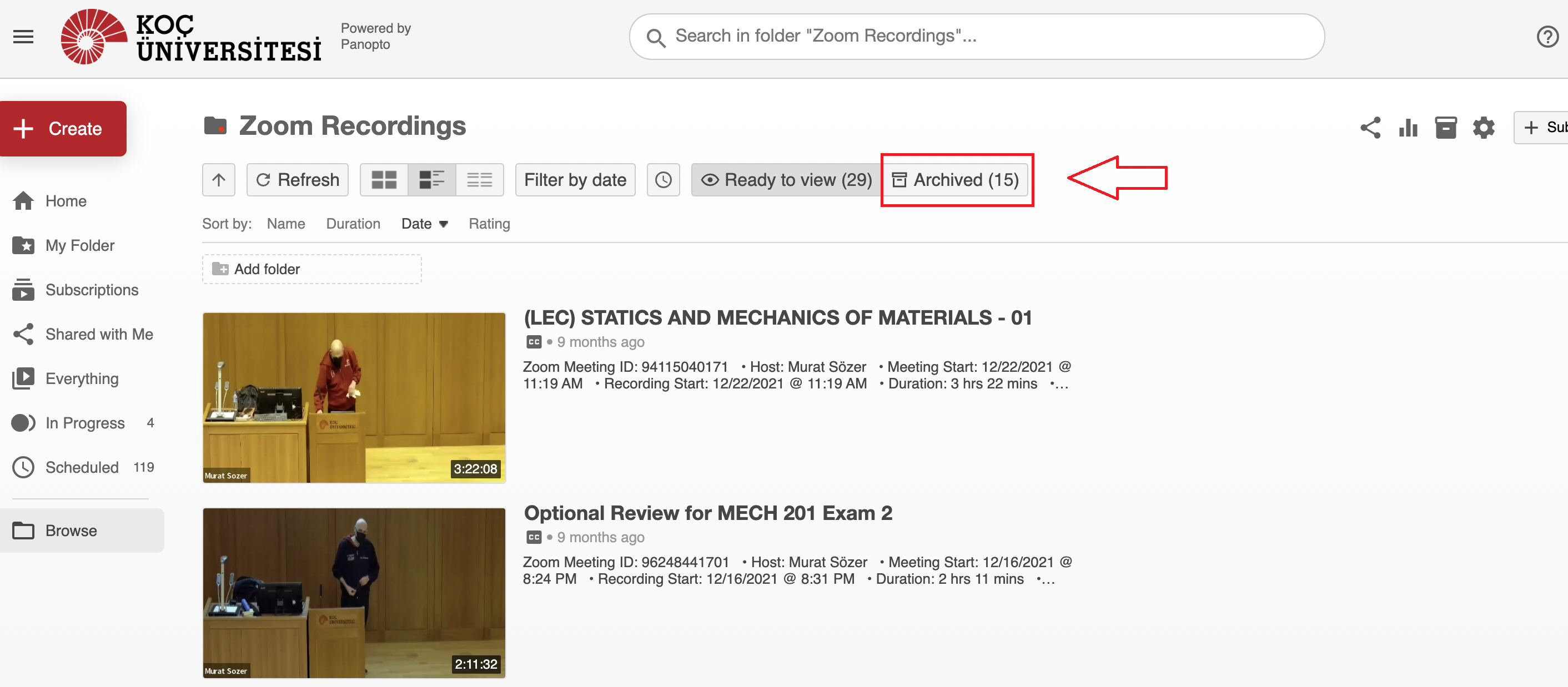Open folder settings gear icon

(x=1484, y=128)
